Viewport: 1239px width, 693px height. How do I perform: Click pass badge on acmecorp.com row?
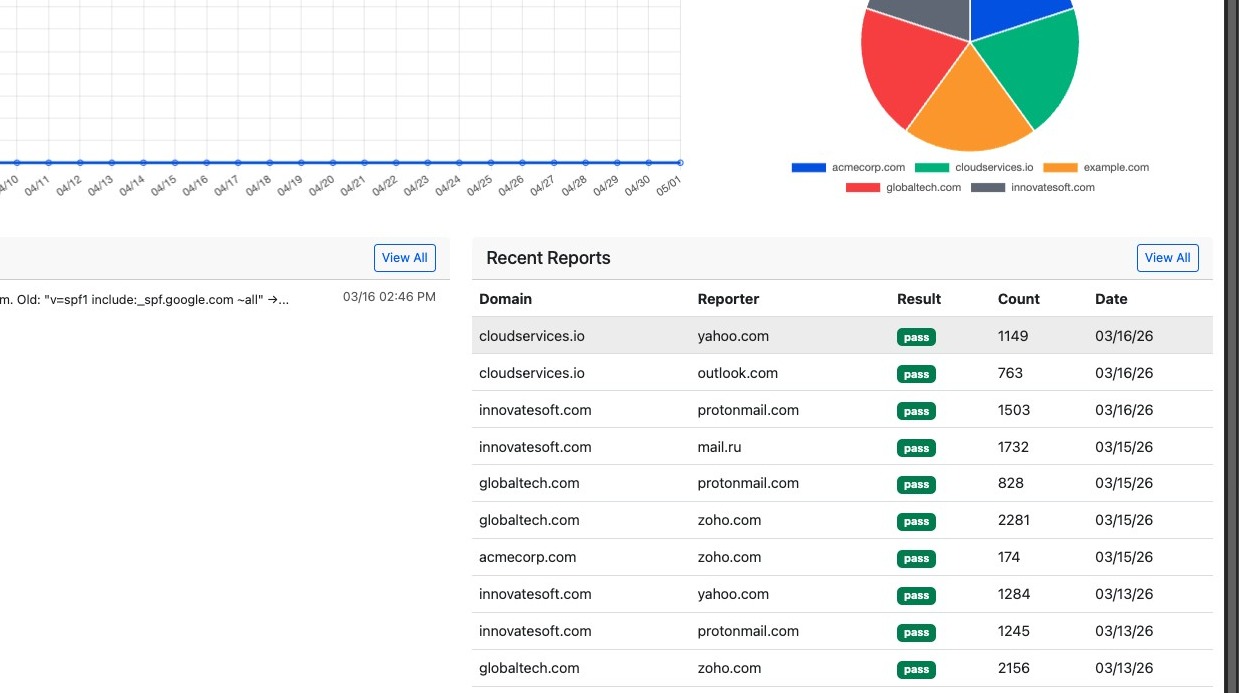[x=916, y=558]
